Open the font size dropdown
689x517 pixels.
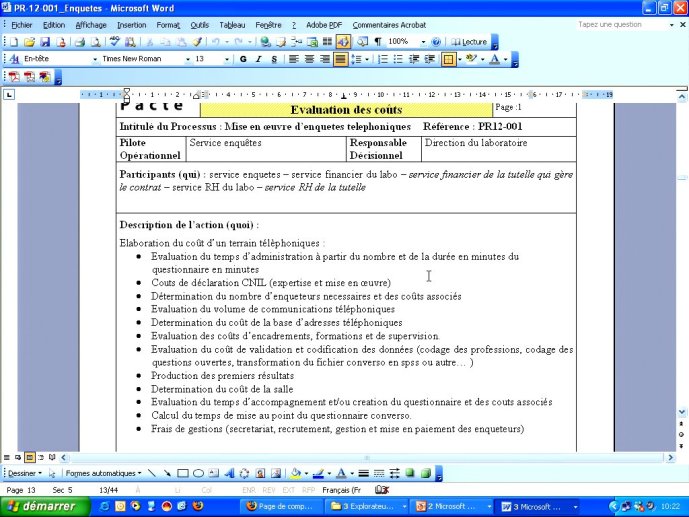[227, 59]
